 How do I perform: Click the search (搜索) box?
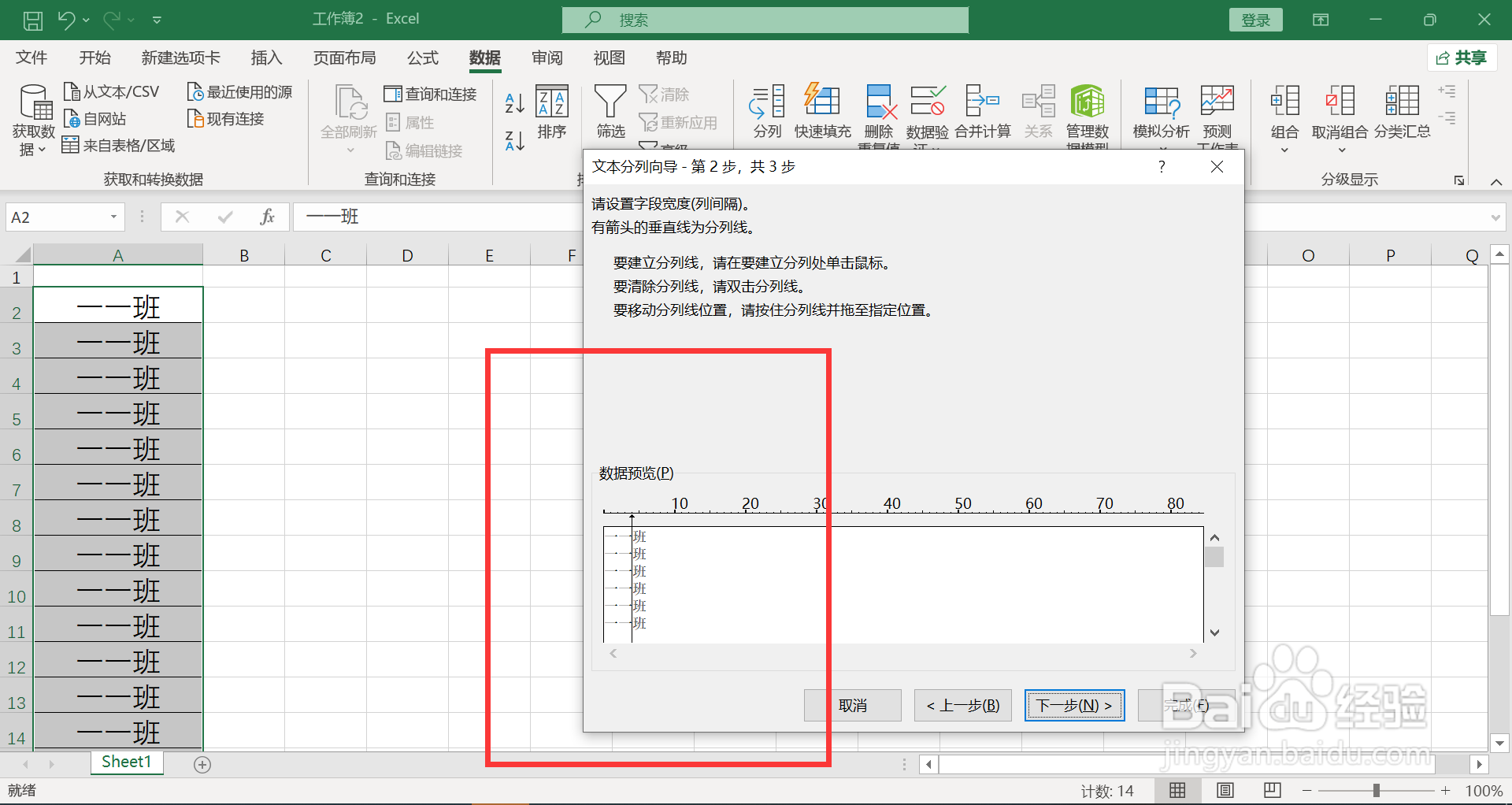tap(765, 20)
